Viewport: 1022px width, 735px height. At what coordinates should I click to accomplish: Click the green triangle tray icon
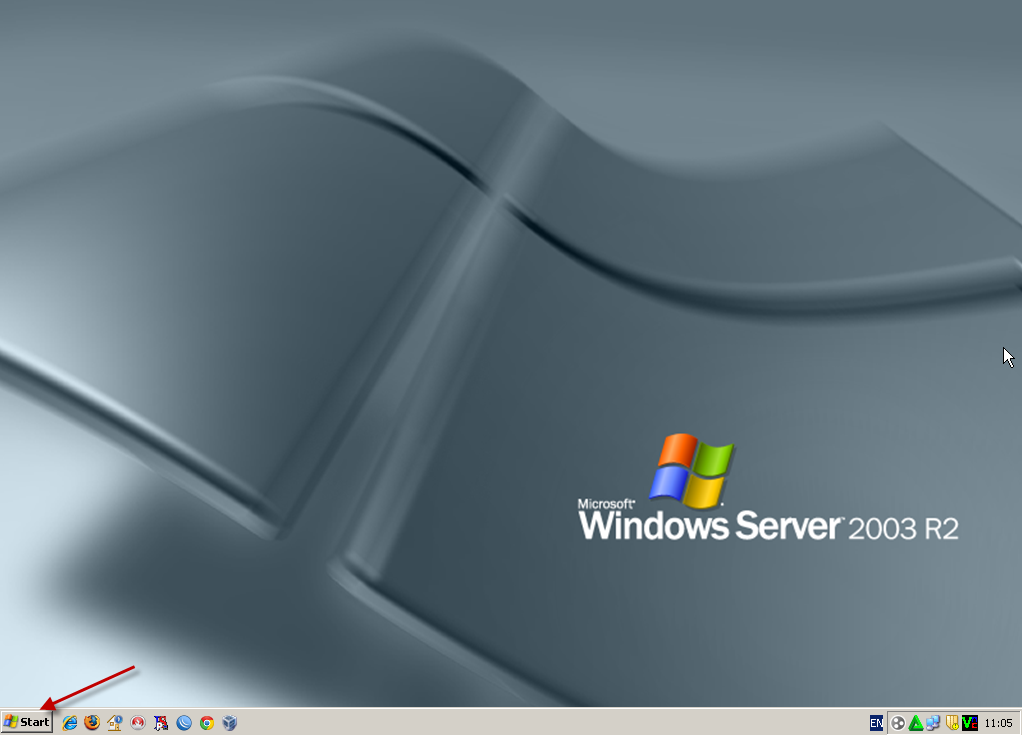pyautogui.click(x=916, y=723)
